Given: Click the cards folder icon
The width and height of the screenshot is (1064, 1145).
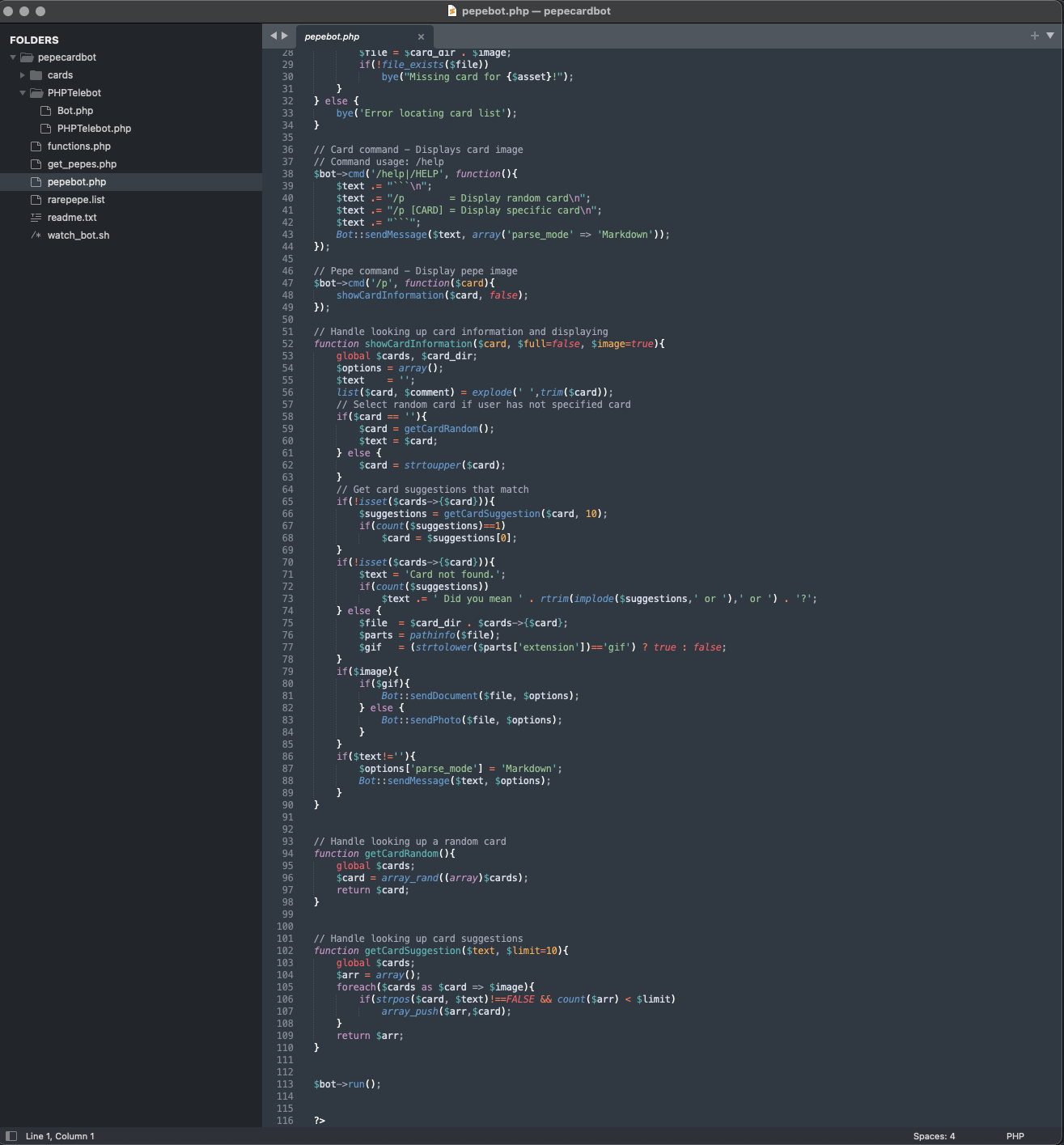Looking at the screenshot, I should pyautogui.click(x=36, y=75).
